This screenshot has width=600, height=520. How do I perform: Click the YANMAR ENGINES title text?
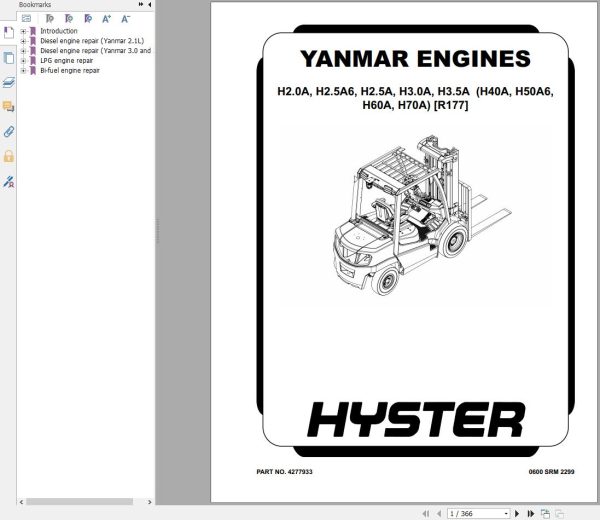point(415,59)
